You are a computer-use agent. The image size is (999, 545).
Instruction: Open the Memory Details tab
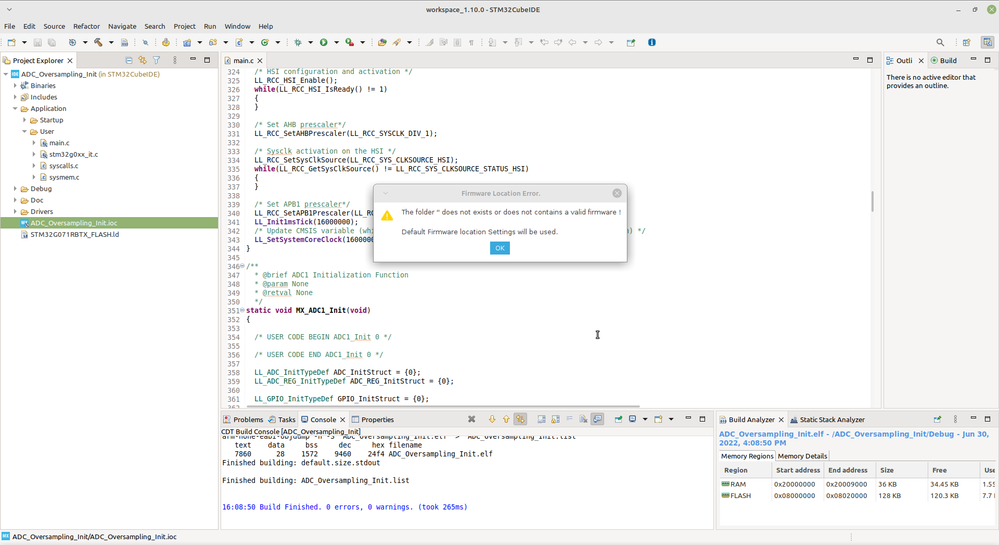tap(802, 456)
